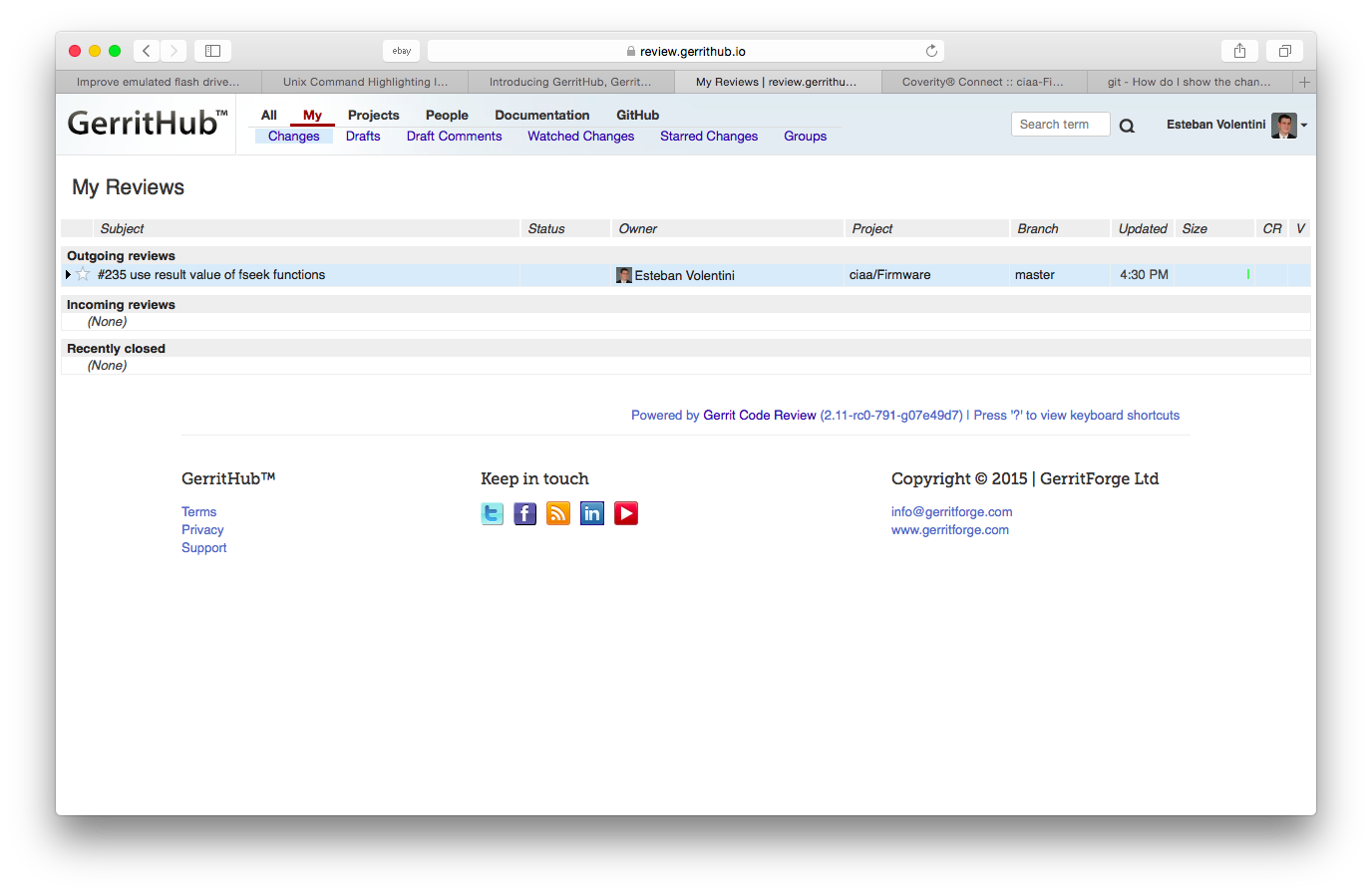Open the Groups link
Screen dimensions: 1372x895
tap(805, 137)
